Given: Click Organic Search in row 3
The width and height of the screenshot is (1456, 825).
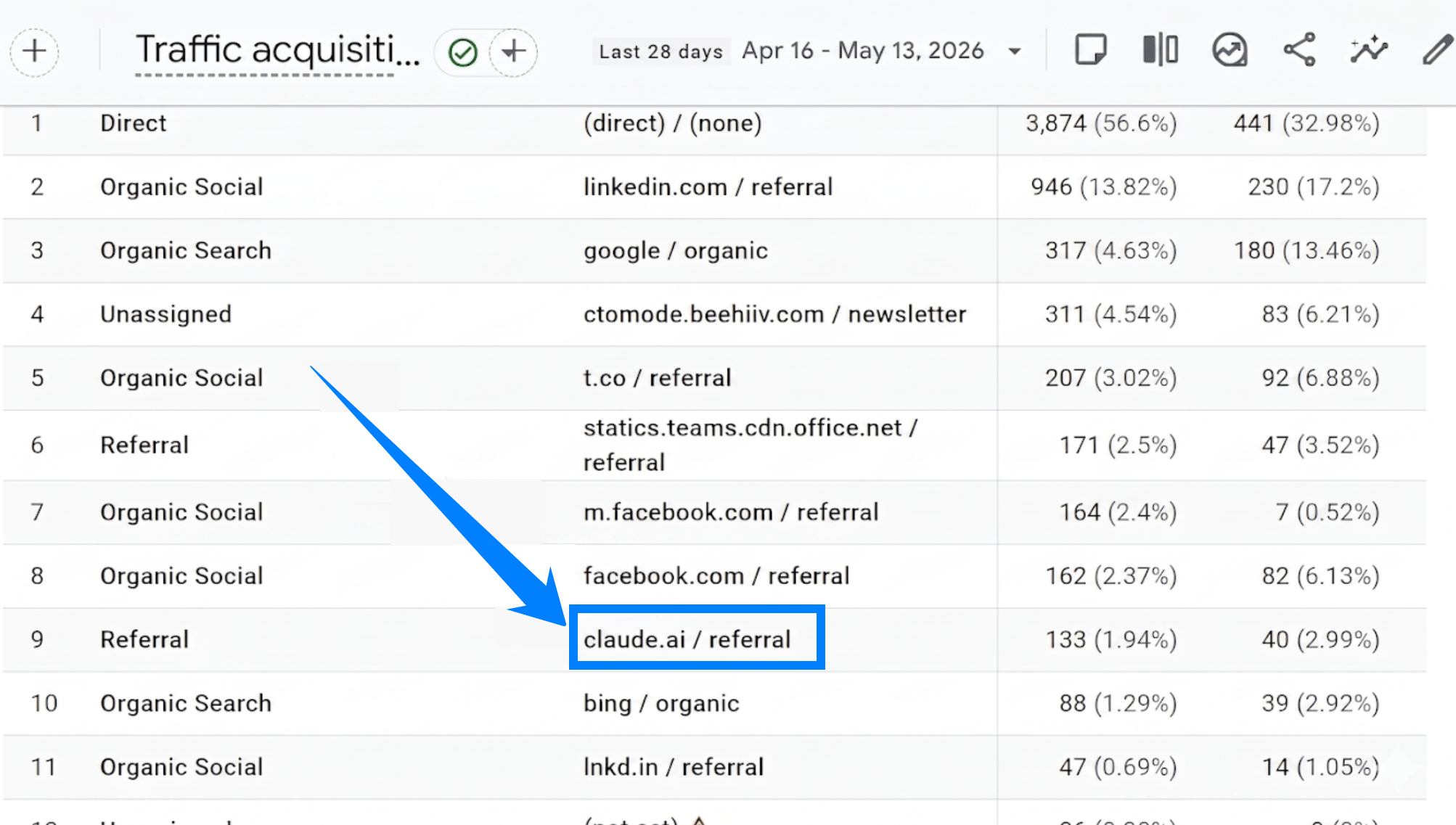Looking at the screenshot, I should (x=186, y=251).
